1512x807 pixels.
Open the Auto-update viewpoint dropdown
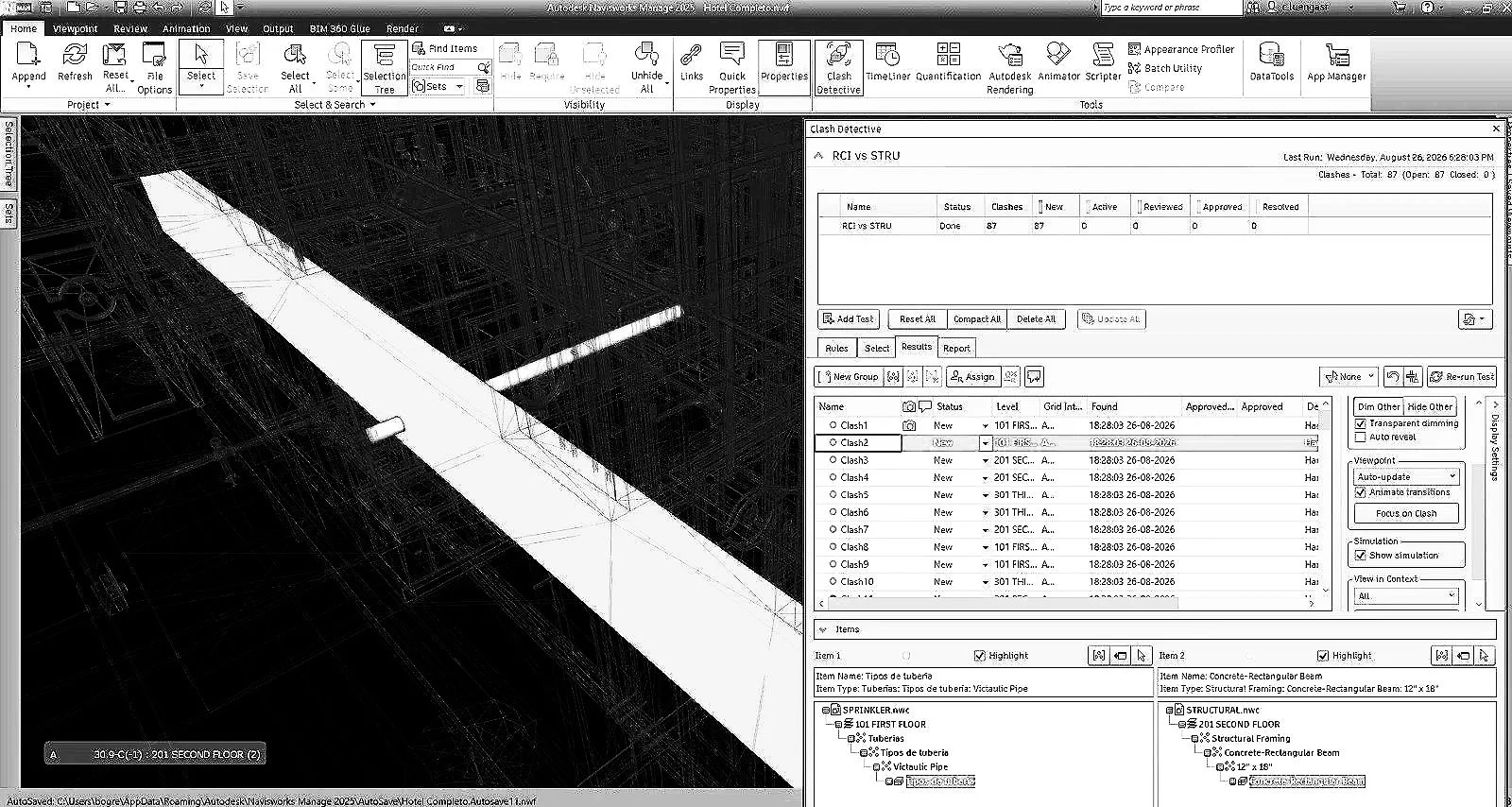[x=1406, y=476]
